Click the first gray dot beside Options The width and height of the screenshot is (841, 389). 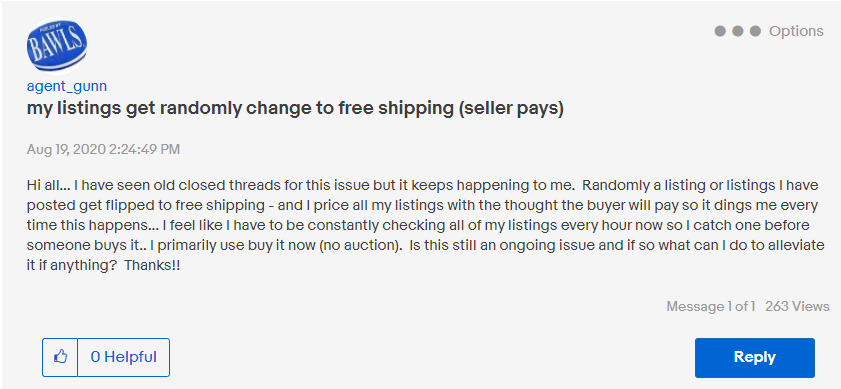click(720, 31)
